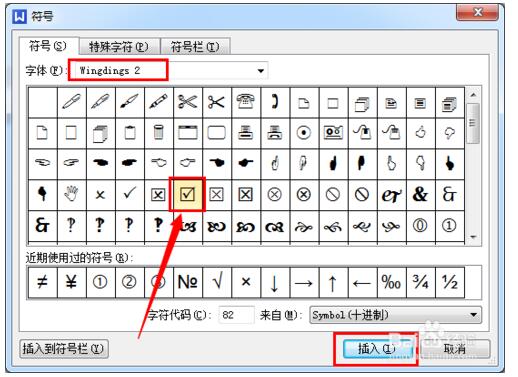The image size is (518, 377).
Task: Choose the rounded rectangle symbol
Action: [x=216, y=132]
